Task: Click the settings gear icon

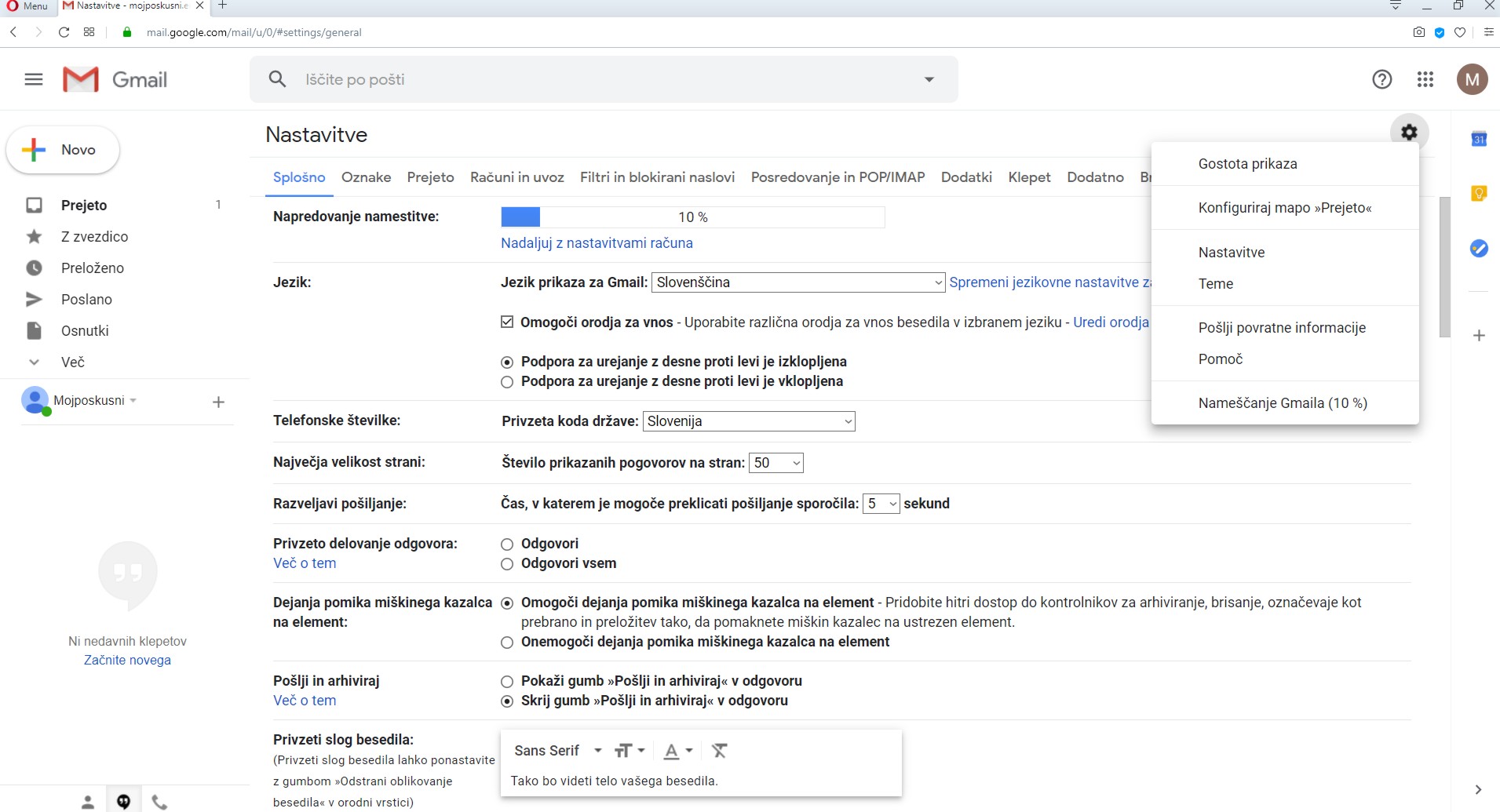Action: tap(1409, 133)
